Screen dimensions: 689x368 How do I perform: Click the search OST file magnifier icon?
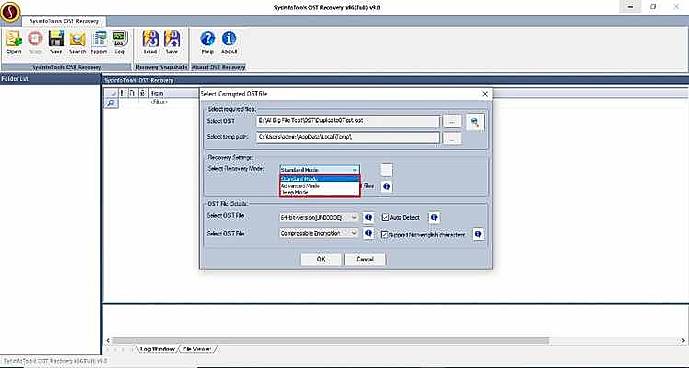(x=475, y=122)
